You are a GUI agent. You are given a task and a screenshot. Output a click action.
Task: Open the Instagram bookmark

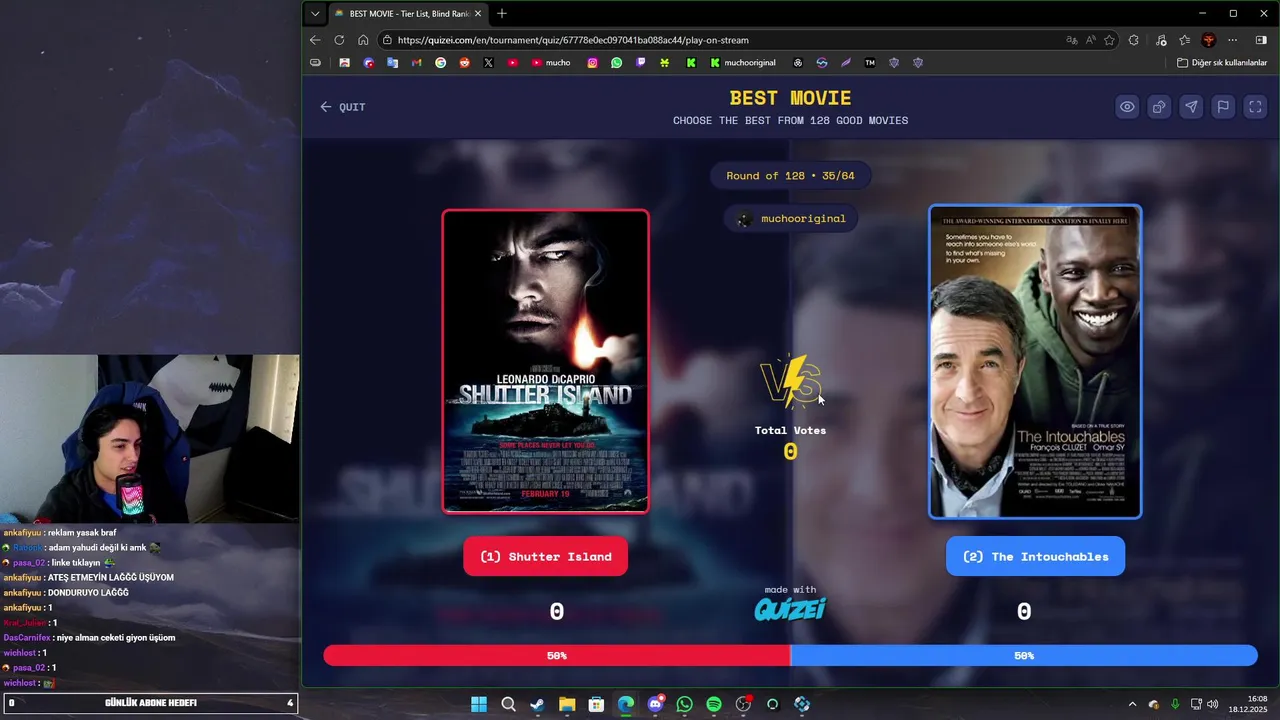pyautogui.click(x=593, y=62)
